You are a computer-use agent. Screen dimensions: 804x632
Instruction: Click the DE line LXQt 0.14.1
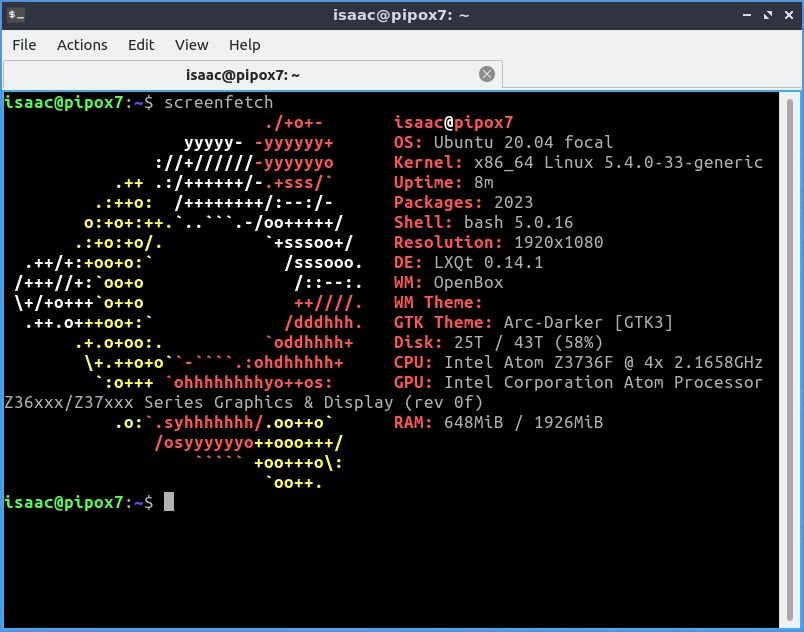point(468,262)
